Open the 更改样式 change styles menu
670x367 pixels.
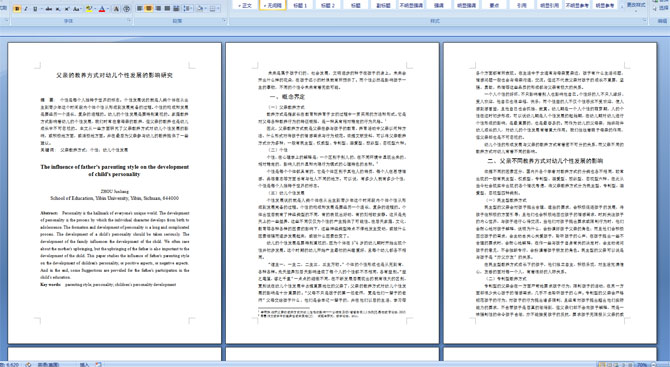pos(636,5)
